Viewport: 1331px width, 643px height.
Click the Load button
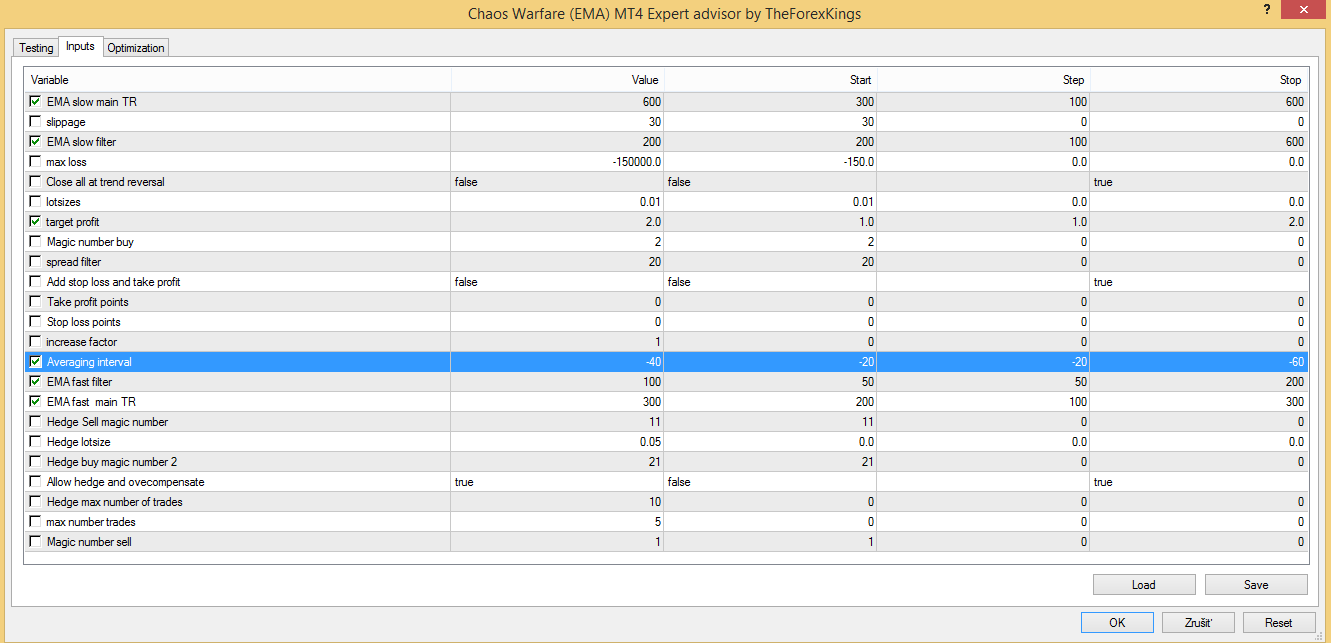coord(1144,585)
